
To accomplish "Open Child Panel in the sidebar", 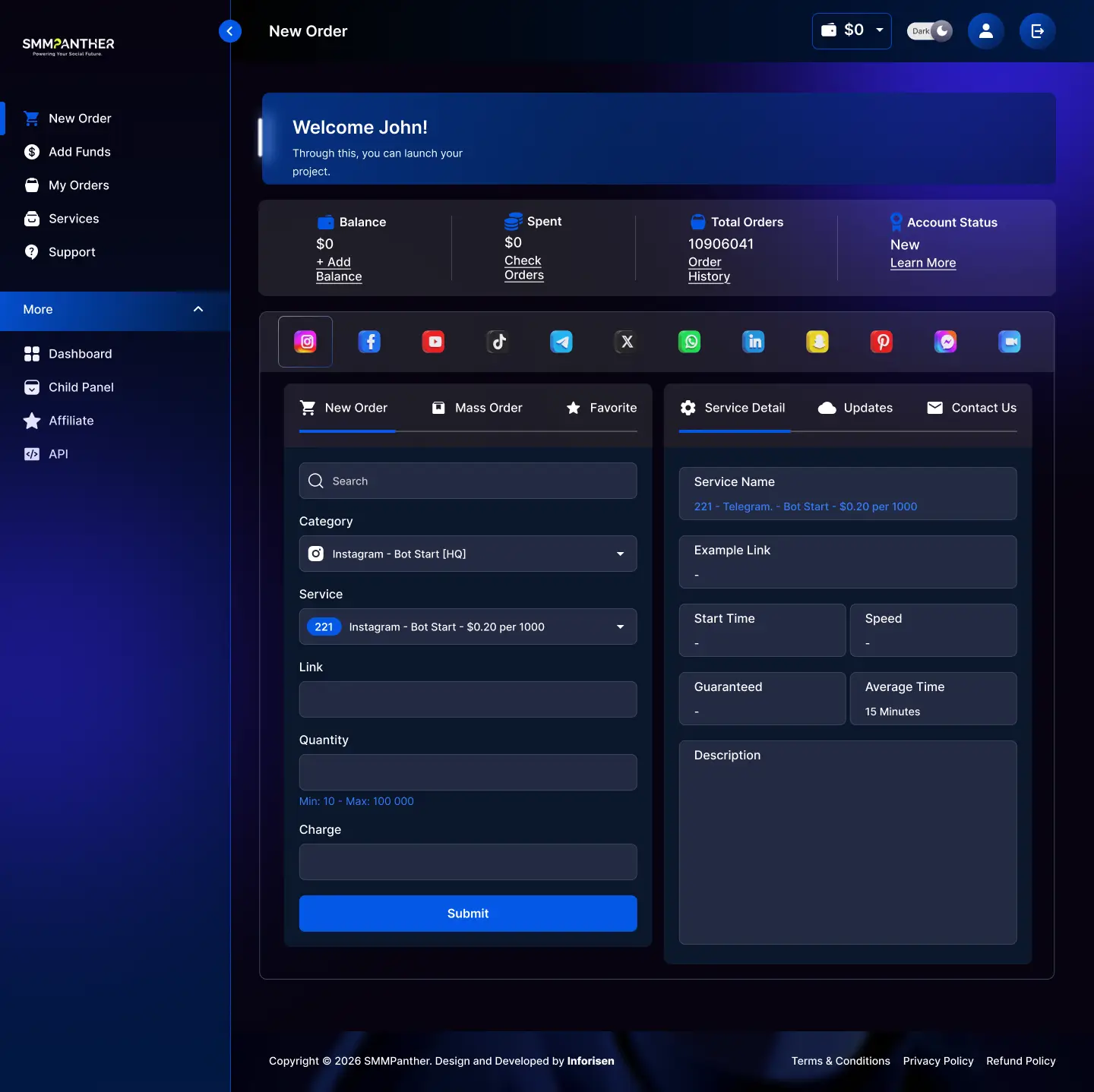I will 81,387.
